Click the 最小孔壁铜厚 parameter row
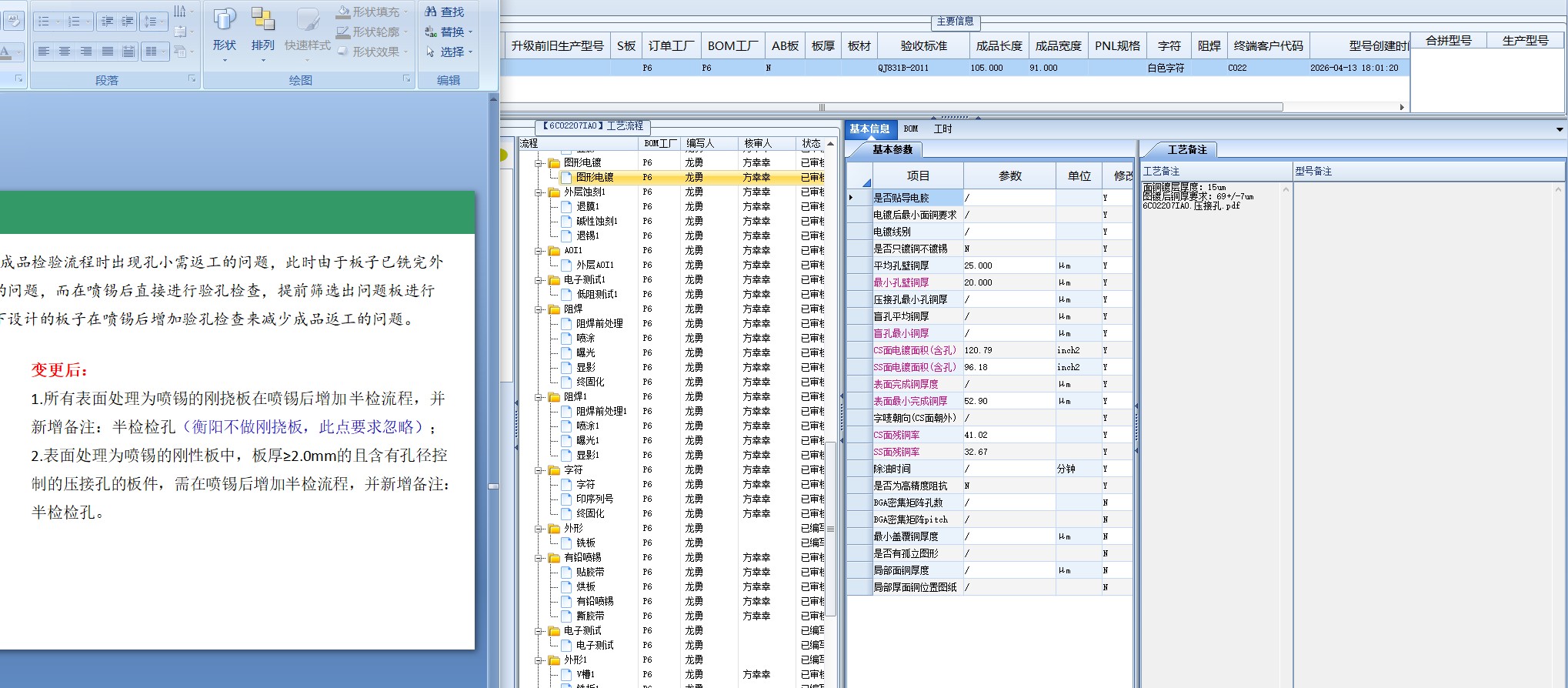The width and height of the screenshot is (1568, 688). coord(989,282)
